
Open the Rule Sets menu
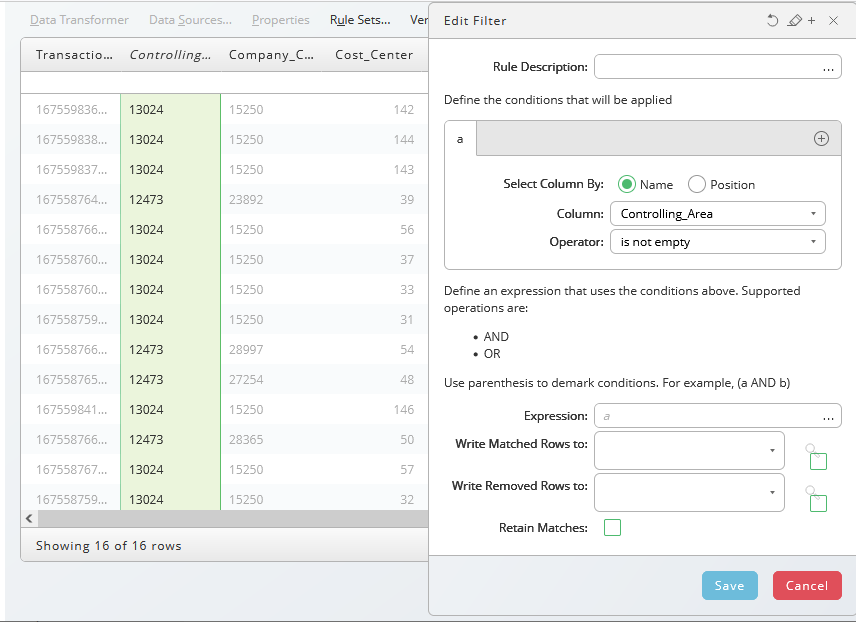point(360,20)
